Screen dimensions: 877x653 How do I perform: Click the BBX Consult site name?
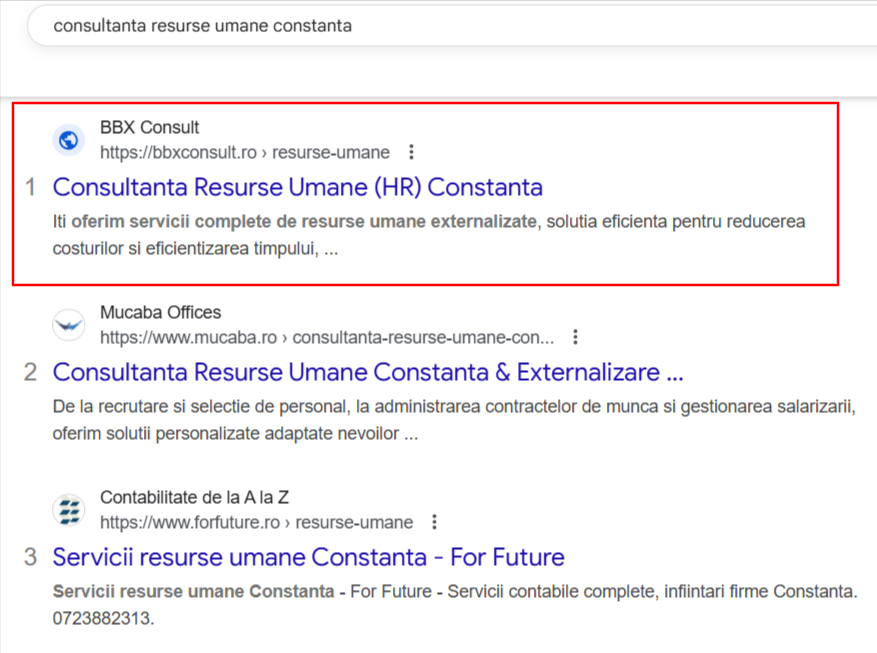coord(149,127)
